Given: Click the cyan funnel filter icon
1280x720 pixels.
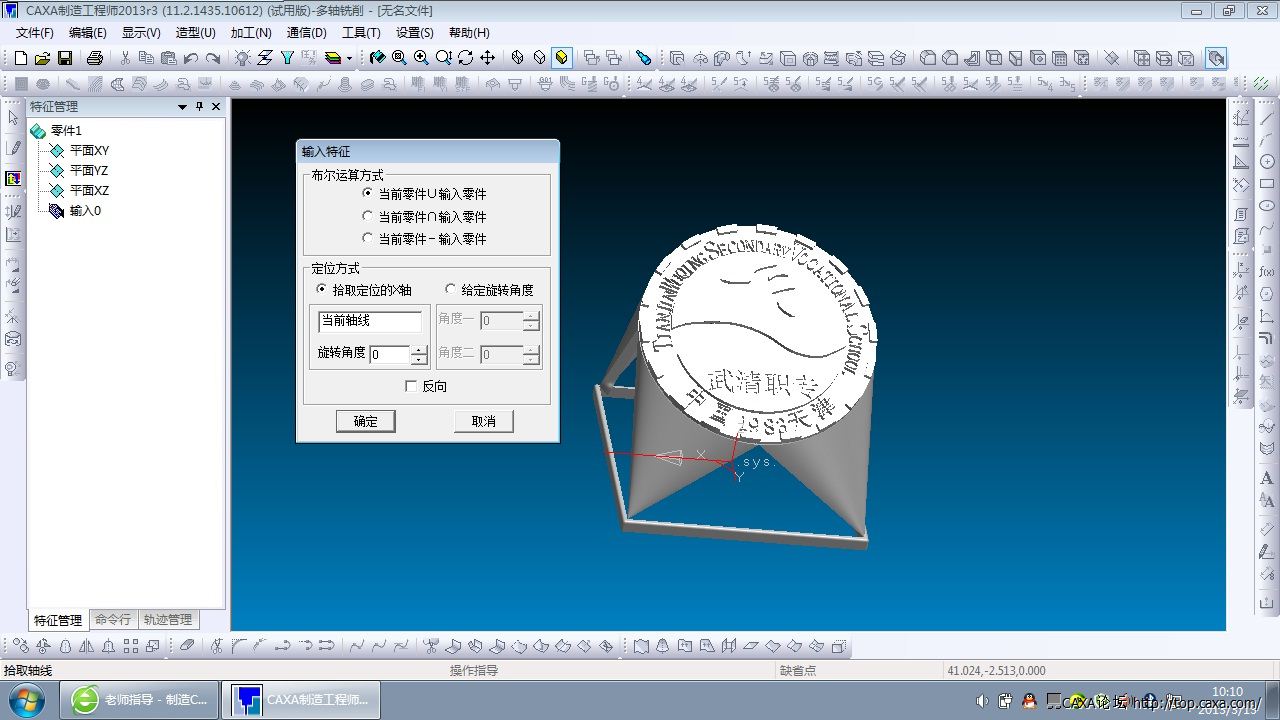Looking at the screenshot, I should (287, 58).
